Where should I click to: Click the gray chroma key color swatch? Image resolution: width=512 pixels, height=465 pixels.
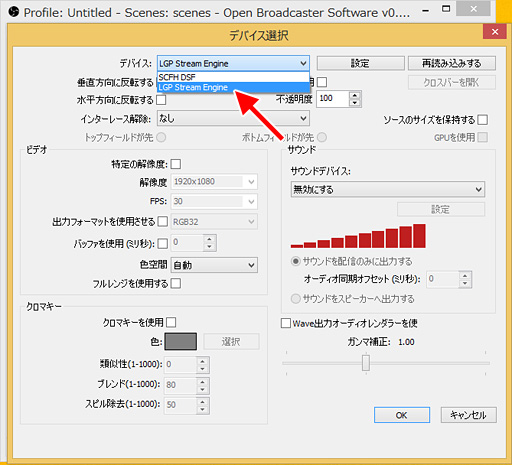click(x=180, y=341)
